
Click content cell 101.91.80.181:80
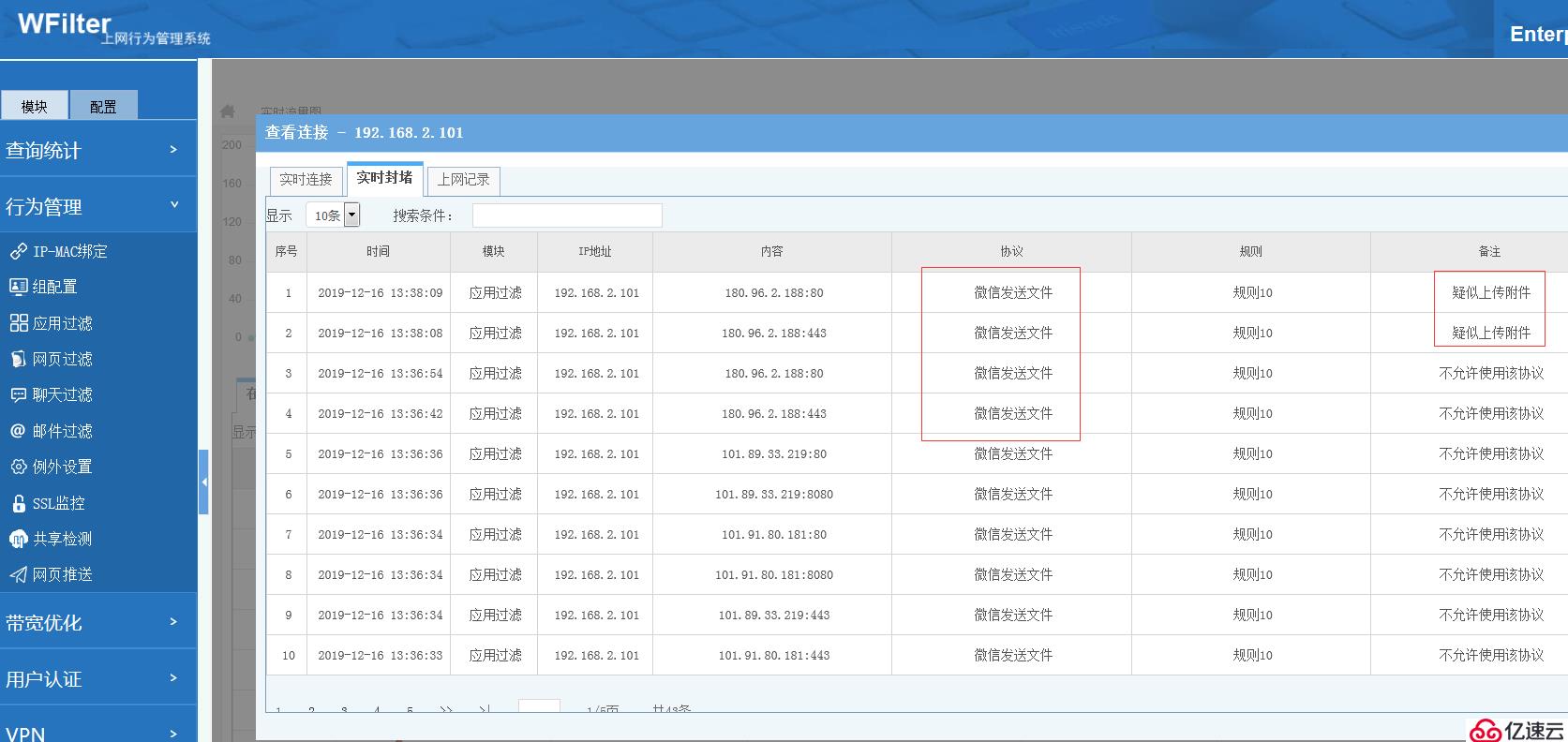774,534
